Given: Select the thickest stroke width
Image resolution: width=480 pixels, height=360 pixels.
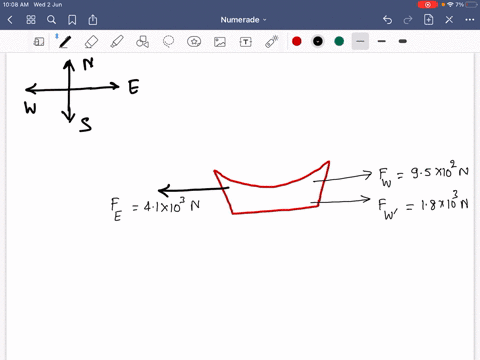Looking at the screenshot, I should pos(403,41).
